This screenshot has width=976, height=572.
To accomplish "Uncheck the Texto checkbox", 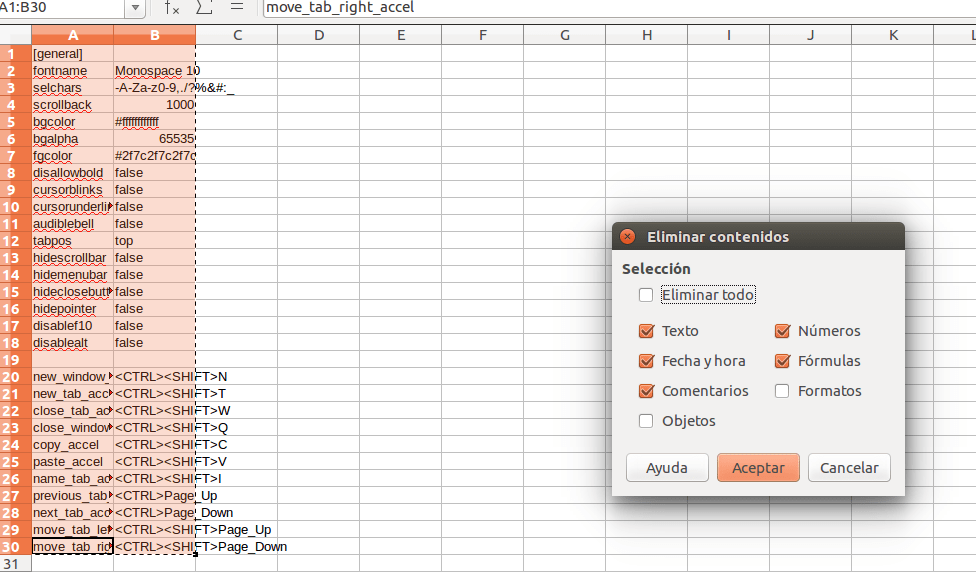I will tap(646, 331).
